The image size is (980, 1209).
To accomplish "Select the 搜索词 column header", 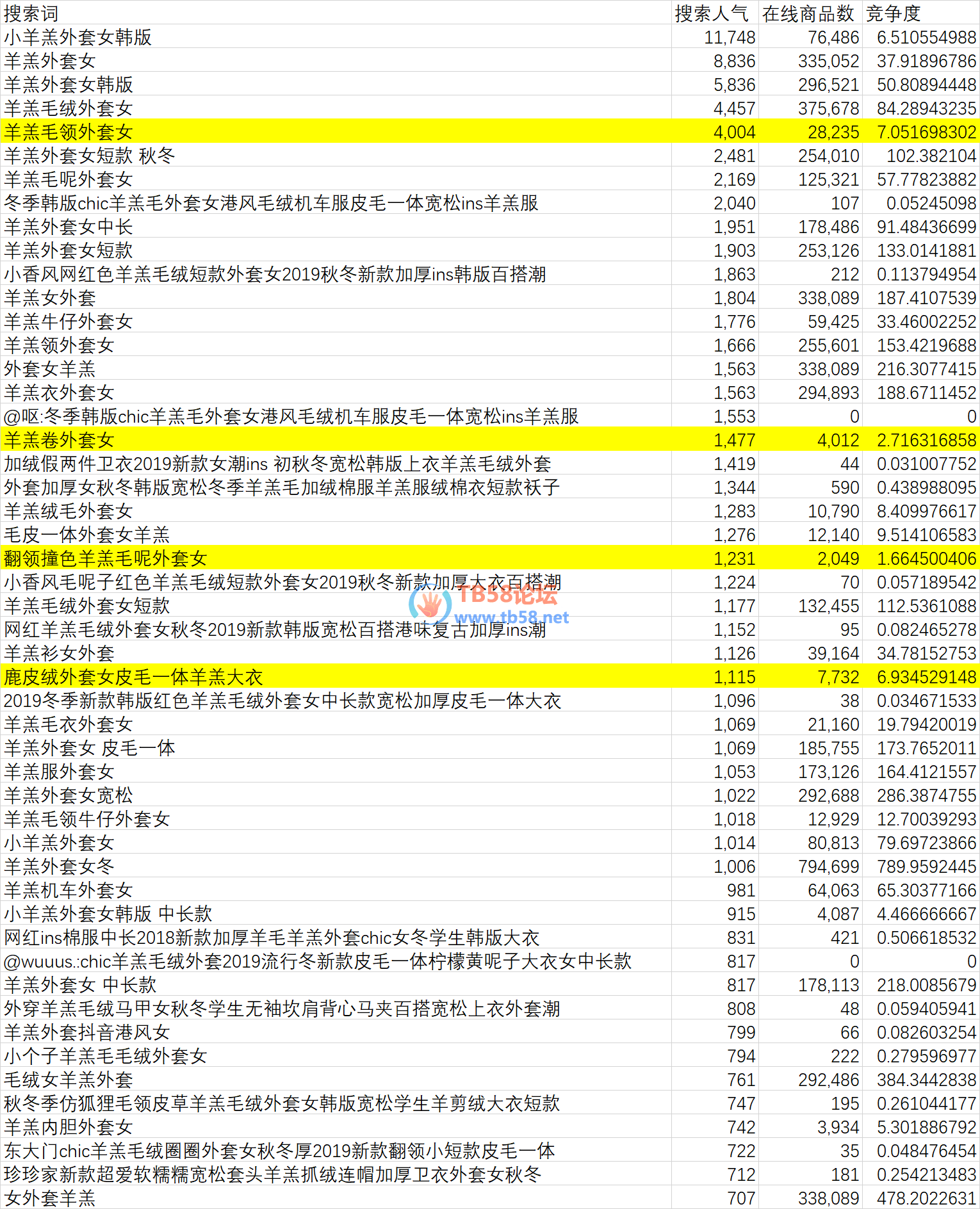I will coord(31,13).
